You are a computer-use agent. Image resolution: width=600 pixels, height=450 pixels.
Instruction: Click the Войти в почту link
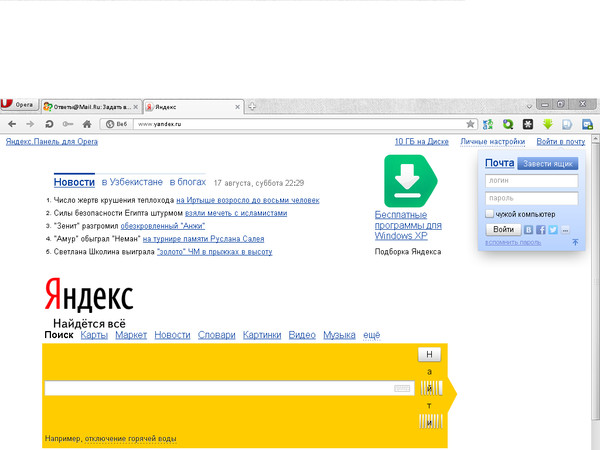tap(561, 142)
